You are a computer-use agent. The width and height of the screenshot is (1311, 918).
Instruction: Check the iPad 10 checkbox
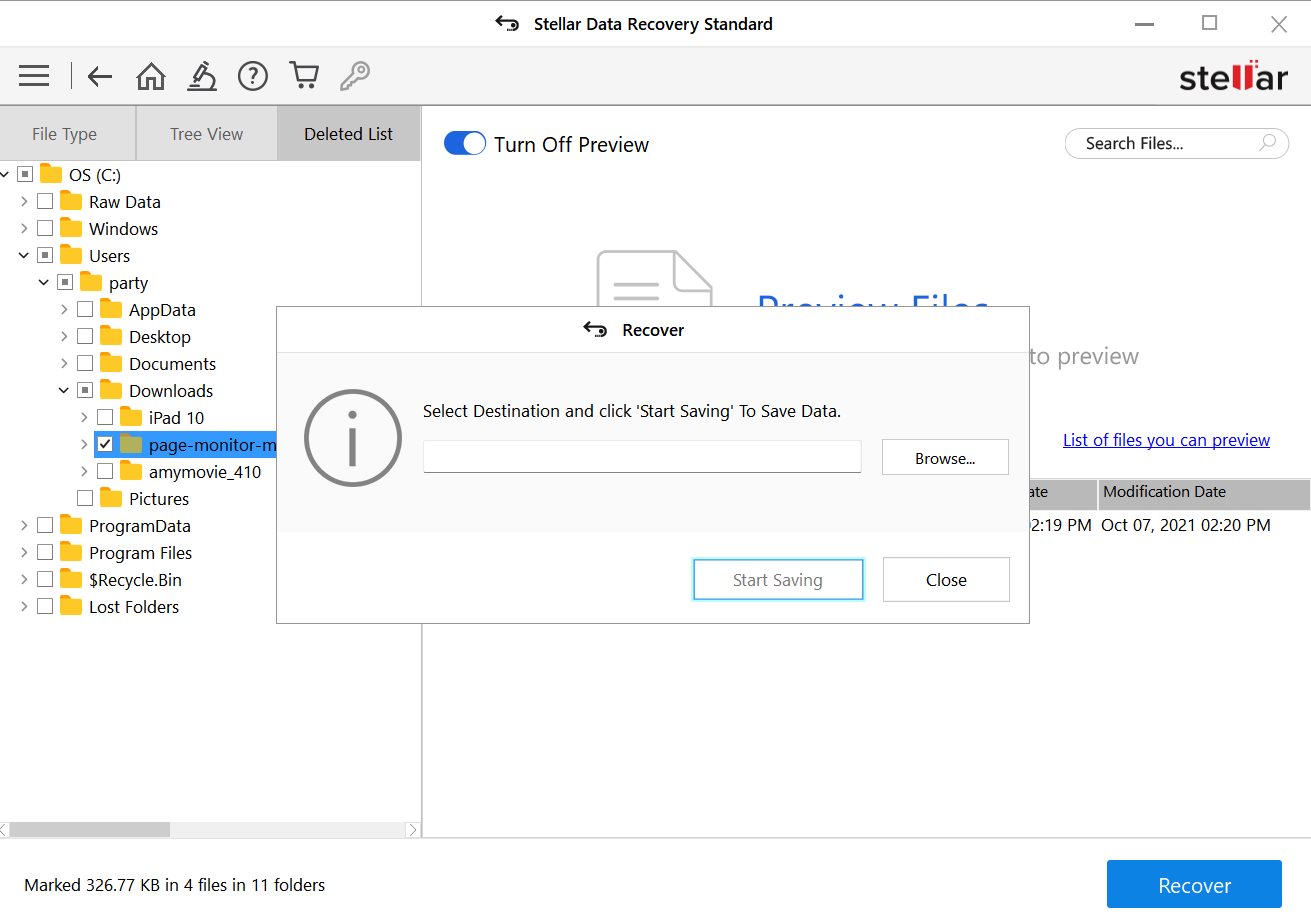pyautogui.click(x=105, y=417)
